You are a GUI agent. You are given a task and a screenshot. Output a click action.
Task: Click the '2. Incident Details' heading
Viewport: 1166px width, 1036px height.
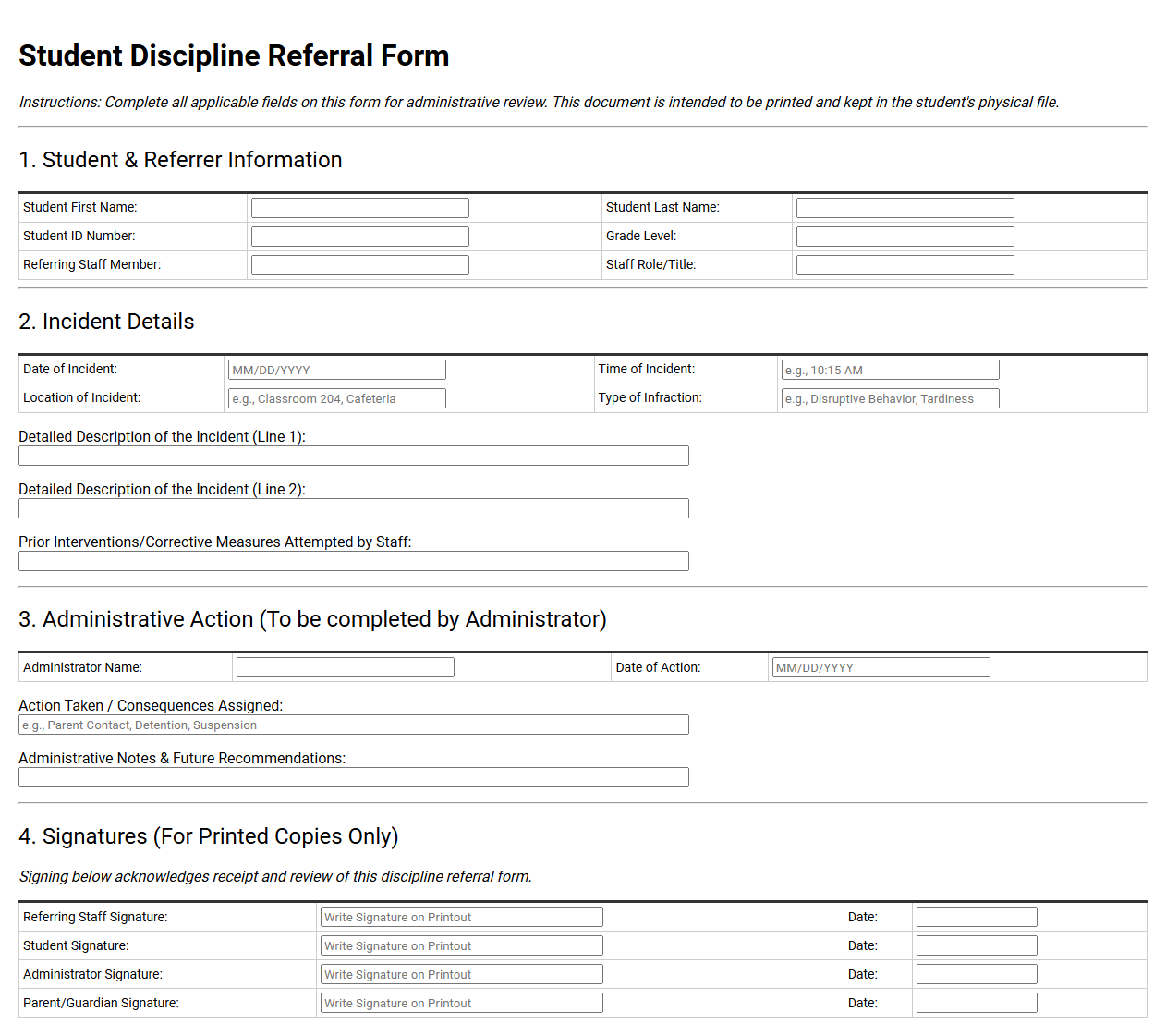pos(106,322)
